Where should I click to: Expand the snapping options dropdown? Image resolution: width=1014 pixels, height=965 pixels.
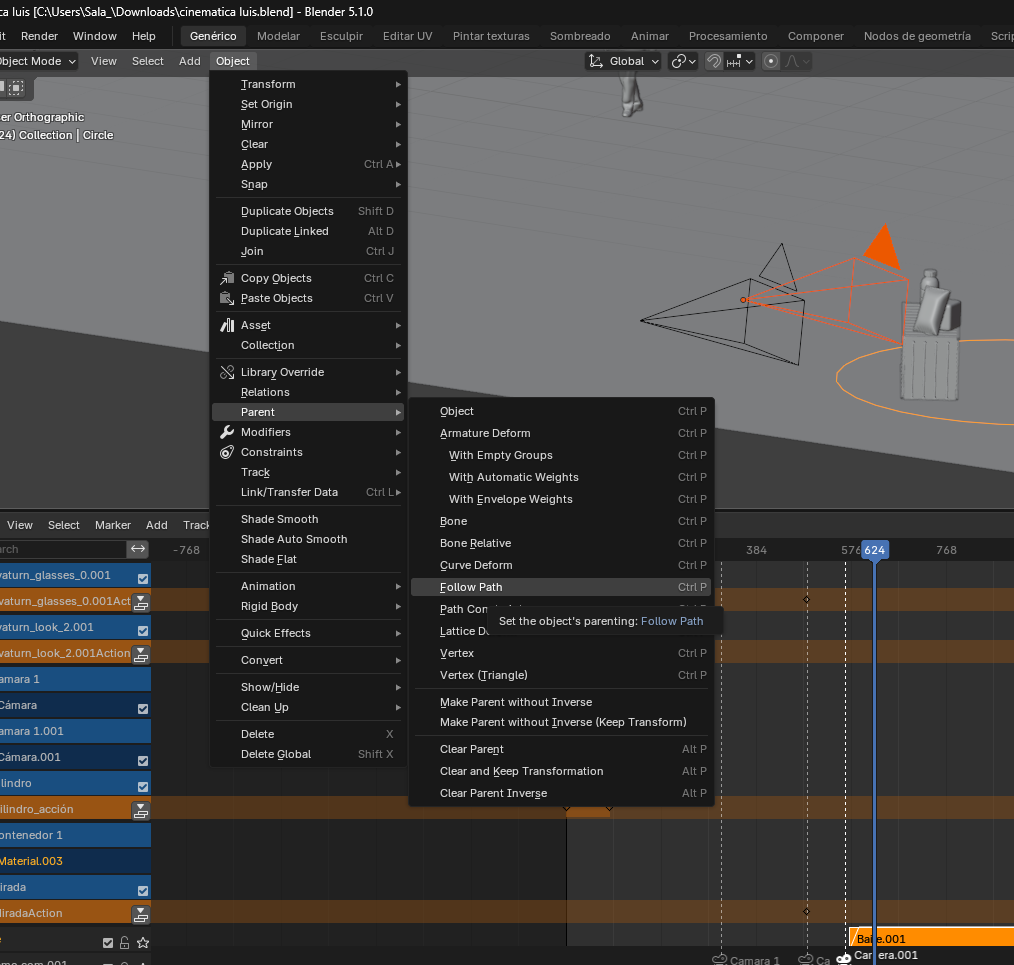740,61
